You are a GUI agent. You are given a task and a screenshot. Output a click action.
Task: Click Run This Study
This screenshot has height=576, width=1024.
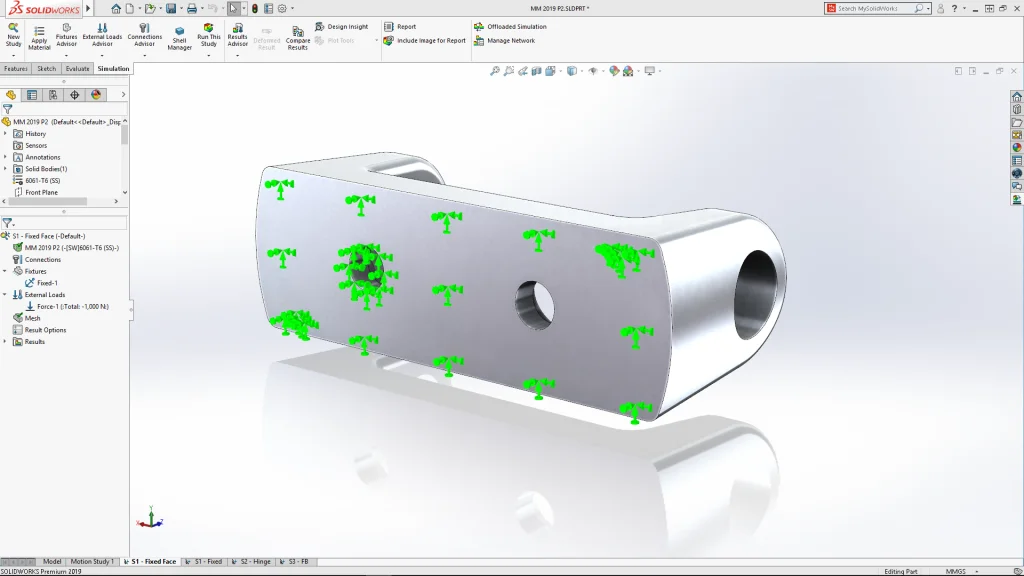208,35
